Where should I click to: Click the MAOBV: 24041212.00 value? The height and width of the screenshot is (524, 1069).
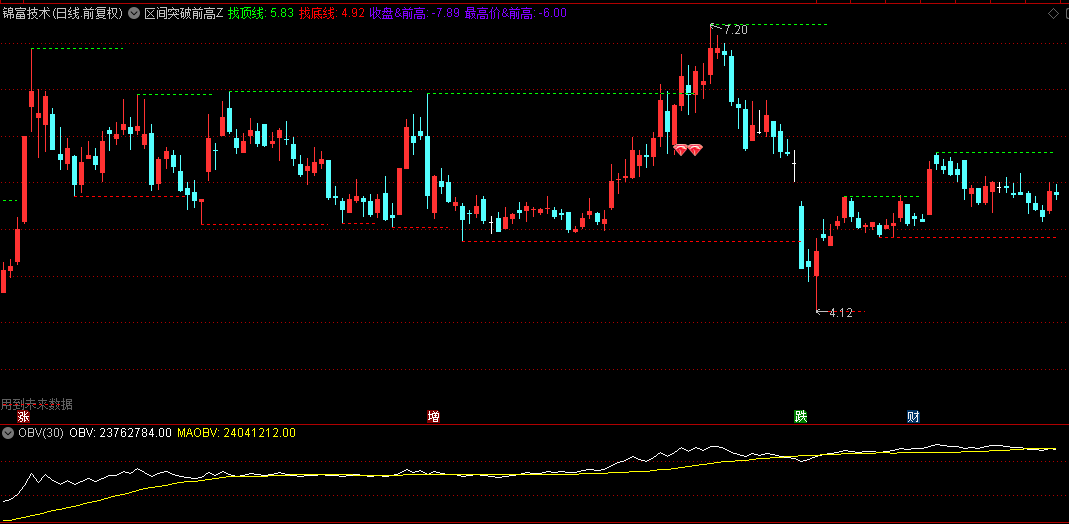tap(236, 433)
